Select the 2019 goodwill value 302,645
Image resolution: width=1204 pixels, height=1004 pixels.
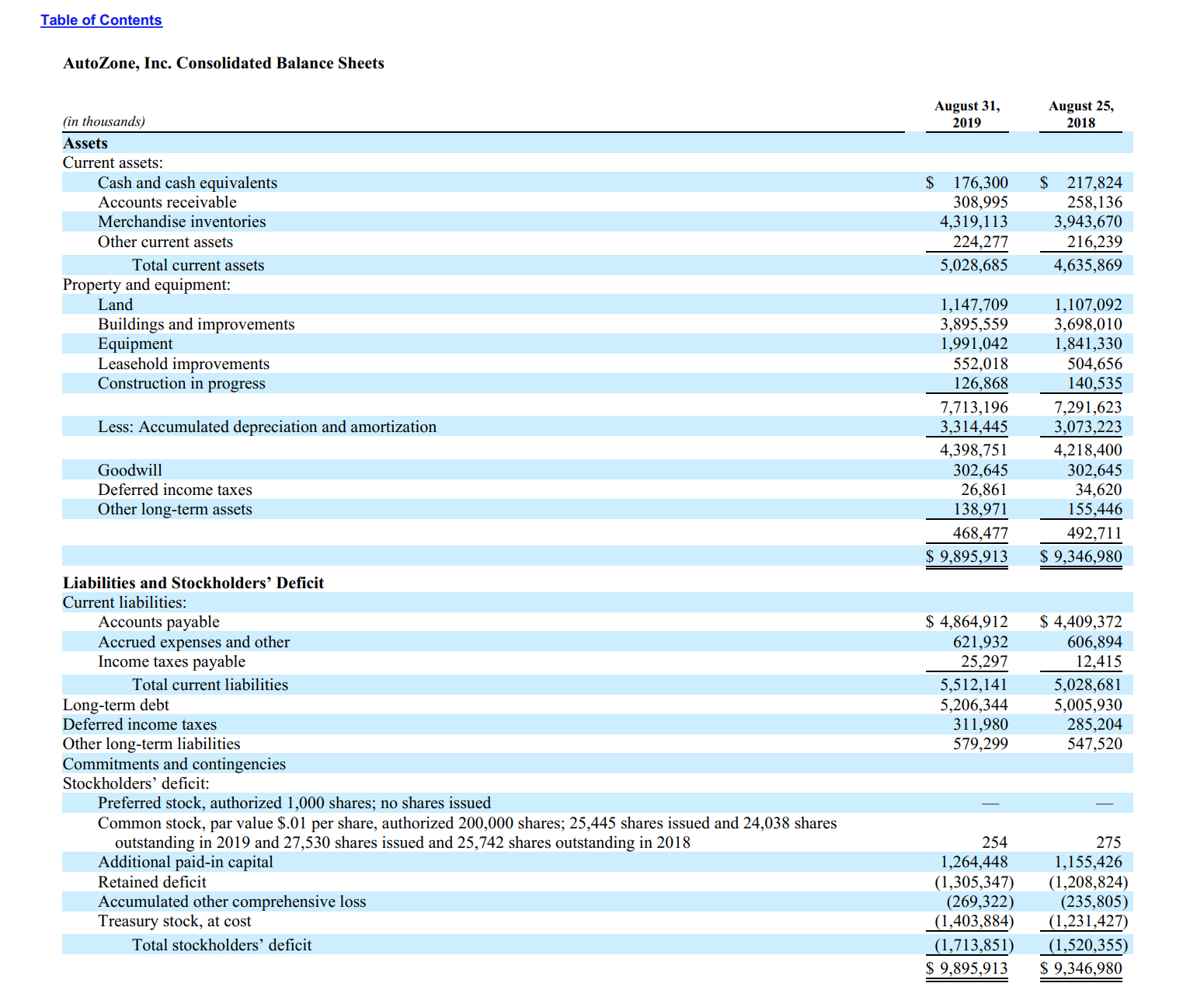click(x=980, y=470)
